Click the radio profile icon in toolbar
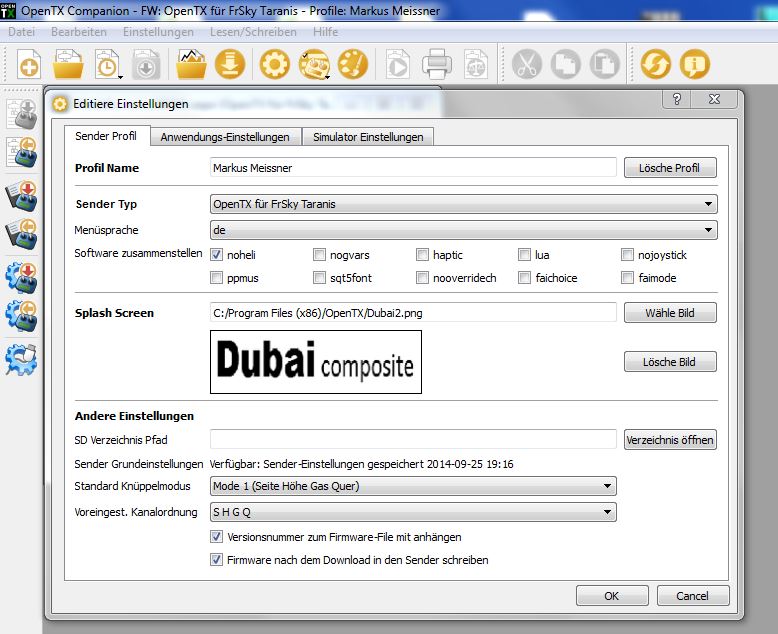Viewport: 778px width, 634px height. tap(314, 64)
